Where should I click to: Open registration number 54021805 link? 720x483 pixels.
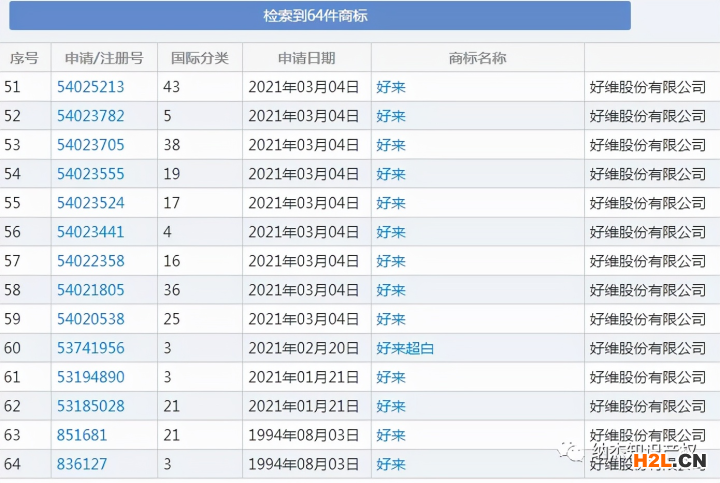click(x=90, y=290)
